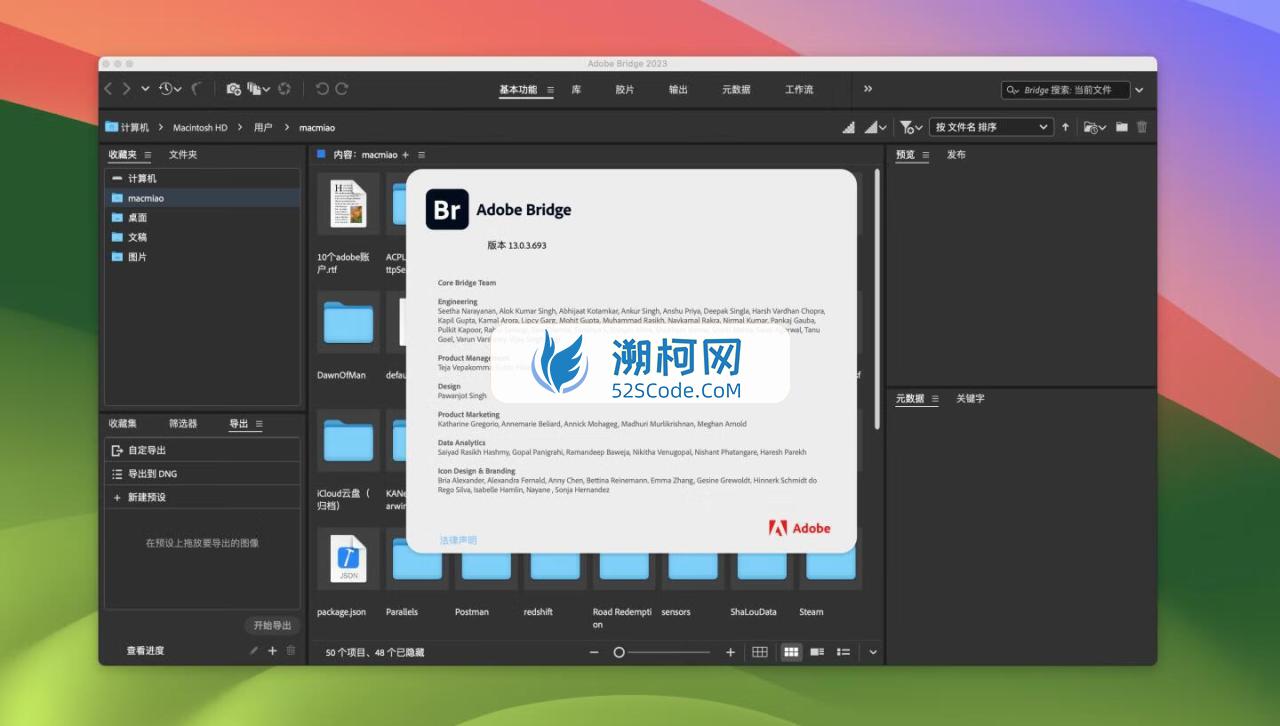1280x726 pixels.
Task: Switch to the 工作流 workspace
Action: pos(799,90)
